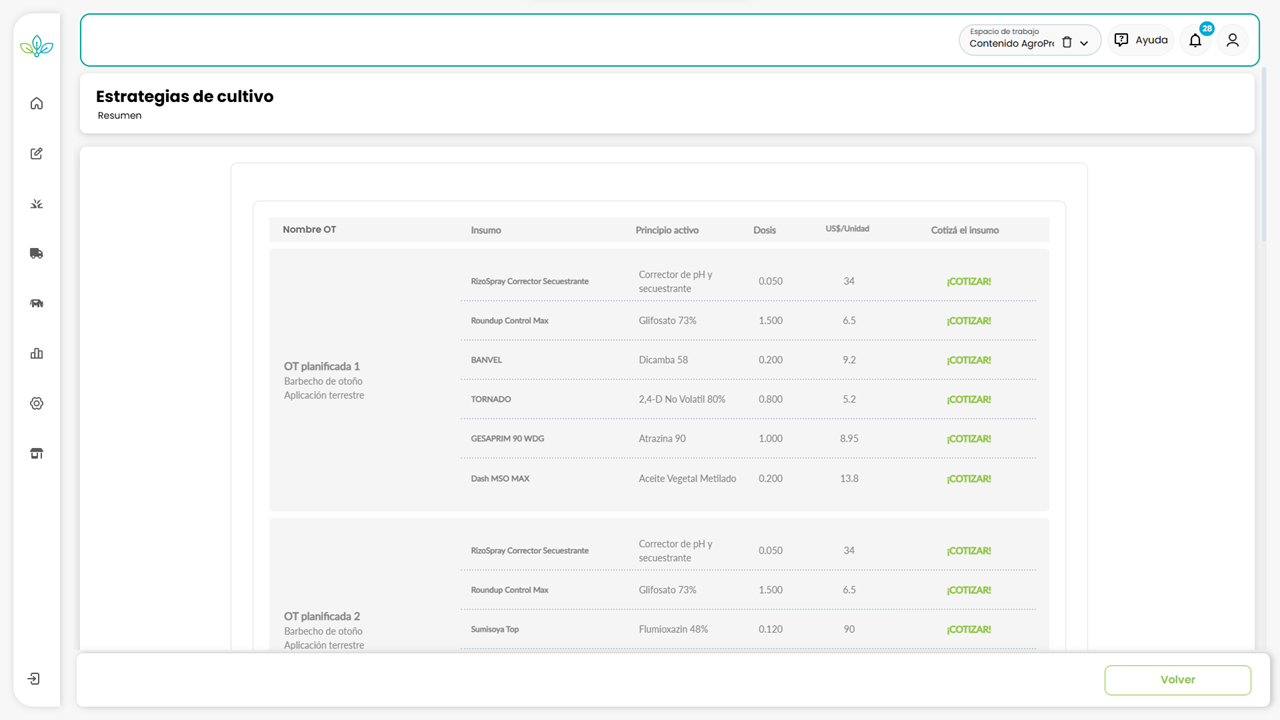Click ¡COTIZAR! for Sumisoya Top
This screenshot has height=720, width=1280.
(968, 629)
